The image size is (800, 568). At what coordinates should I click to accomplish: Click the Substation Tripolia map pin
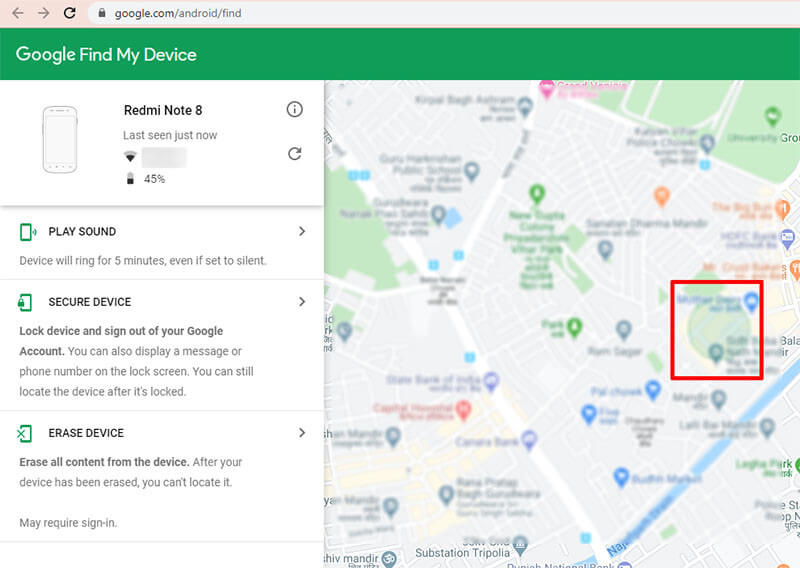click(520, 545)
